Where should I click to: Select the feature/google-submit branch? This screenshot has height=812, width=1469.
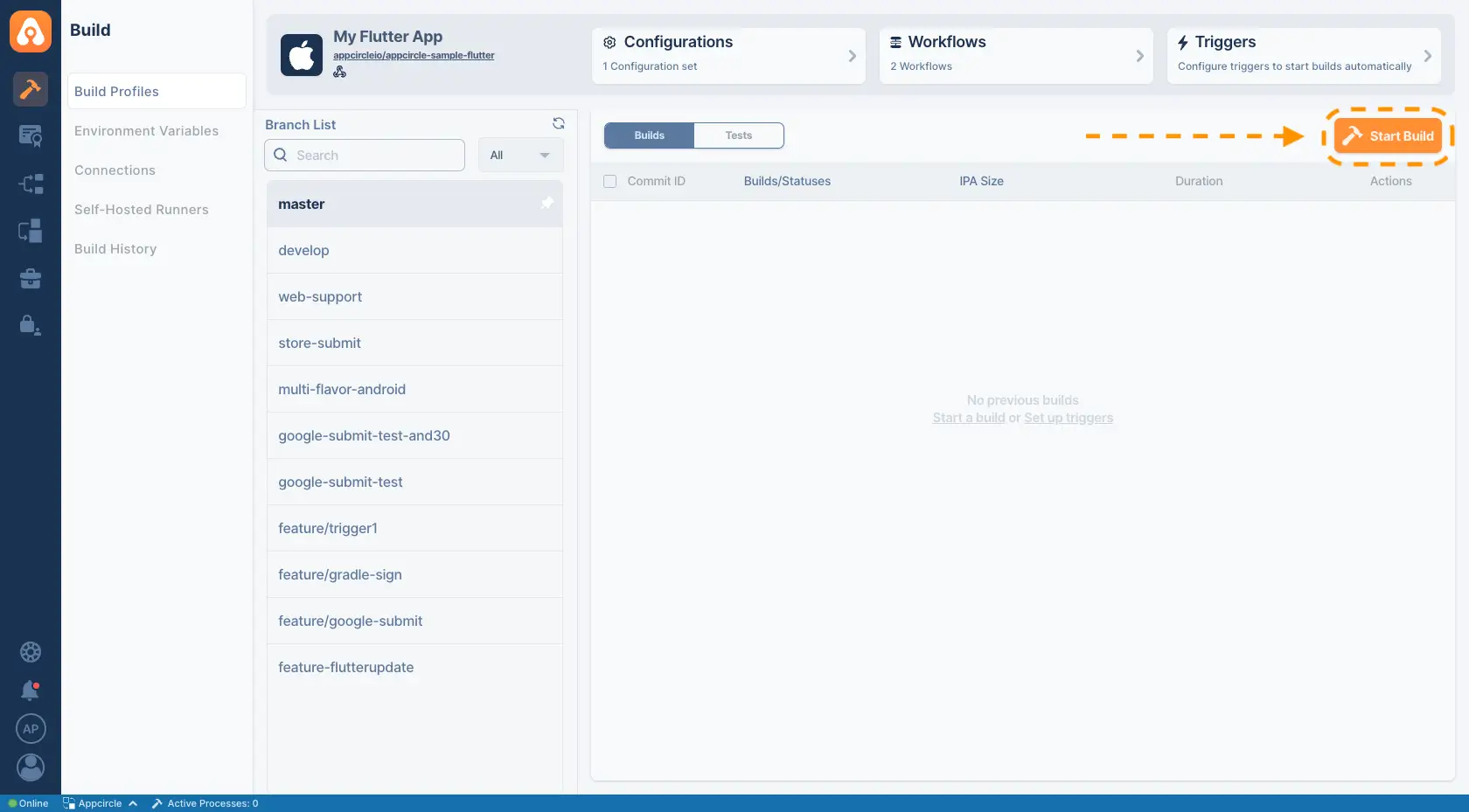pos(414,621)
